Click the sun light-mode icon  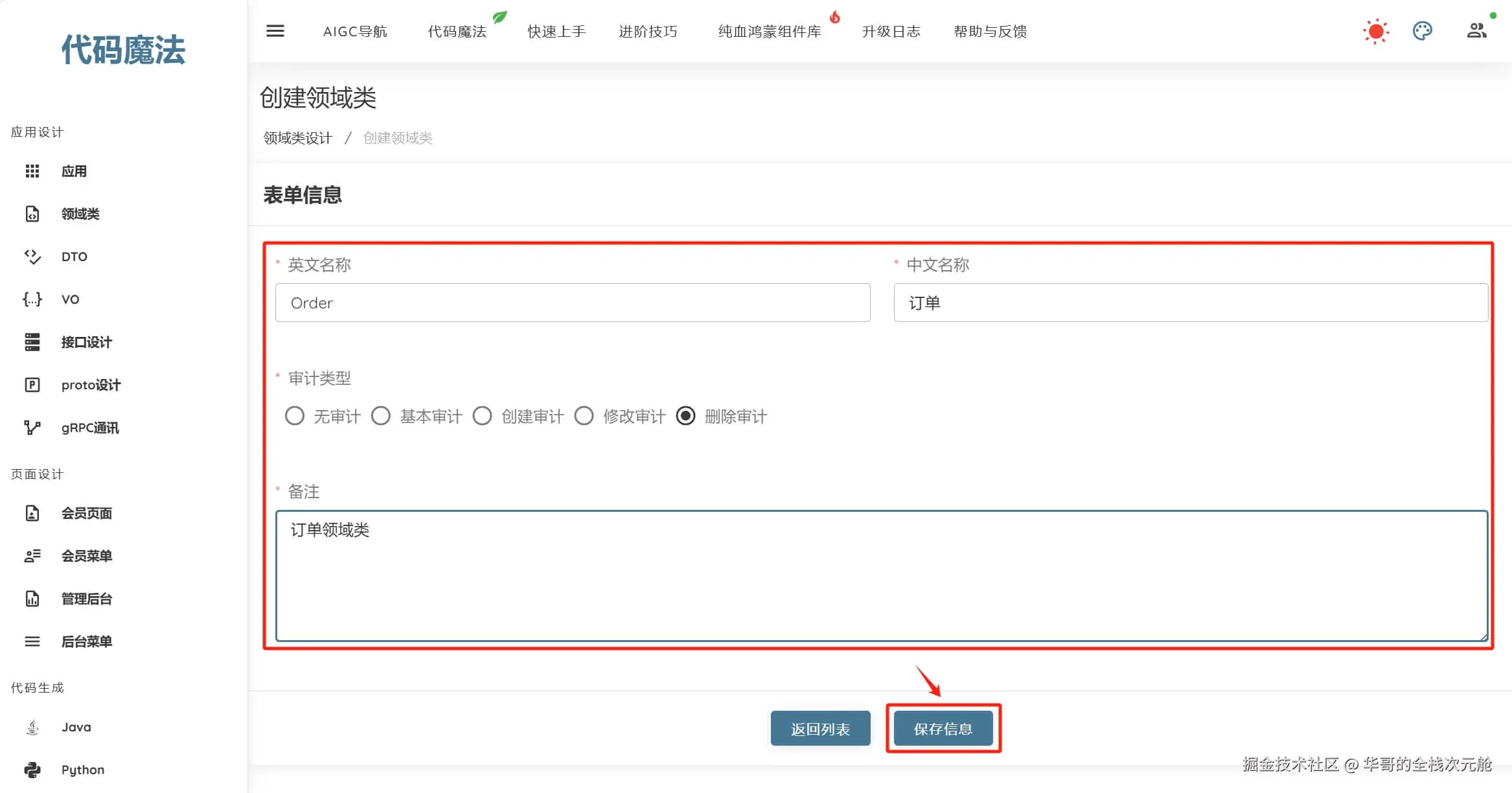(1375, 31)
